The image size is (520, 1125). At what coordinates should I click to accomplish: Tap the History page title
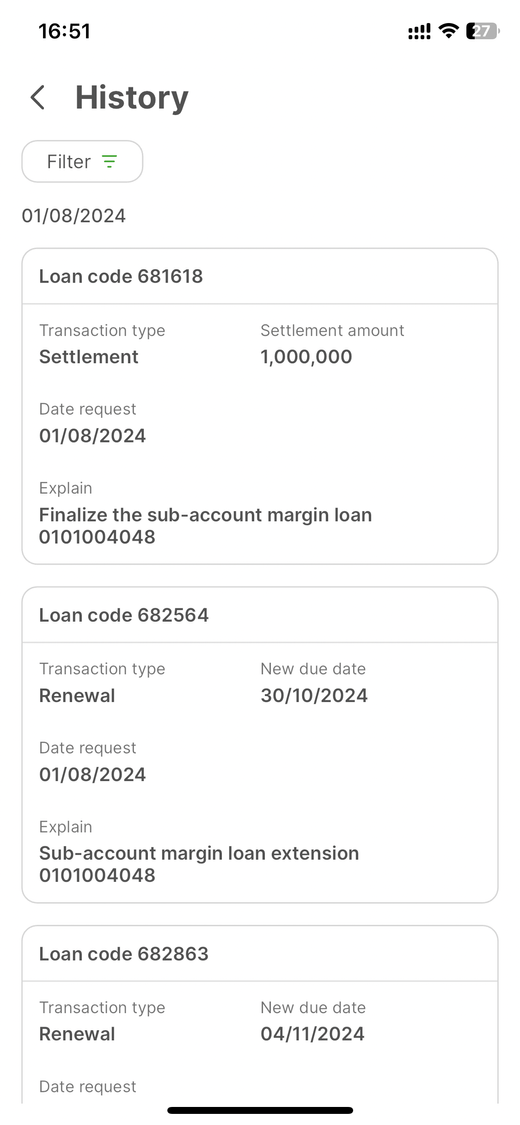click(x=132, y=98)
